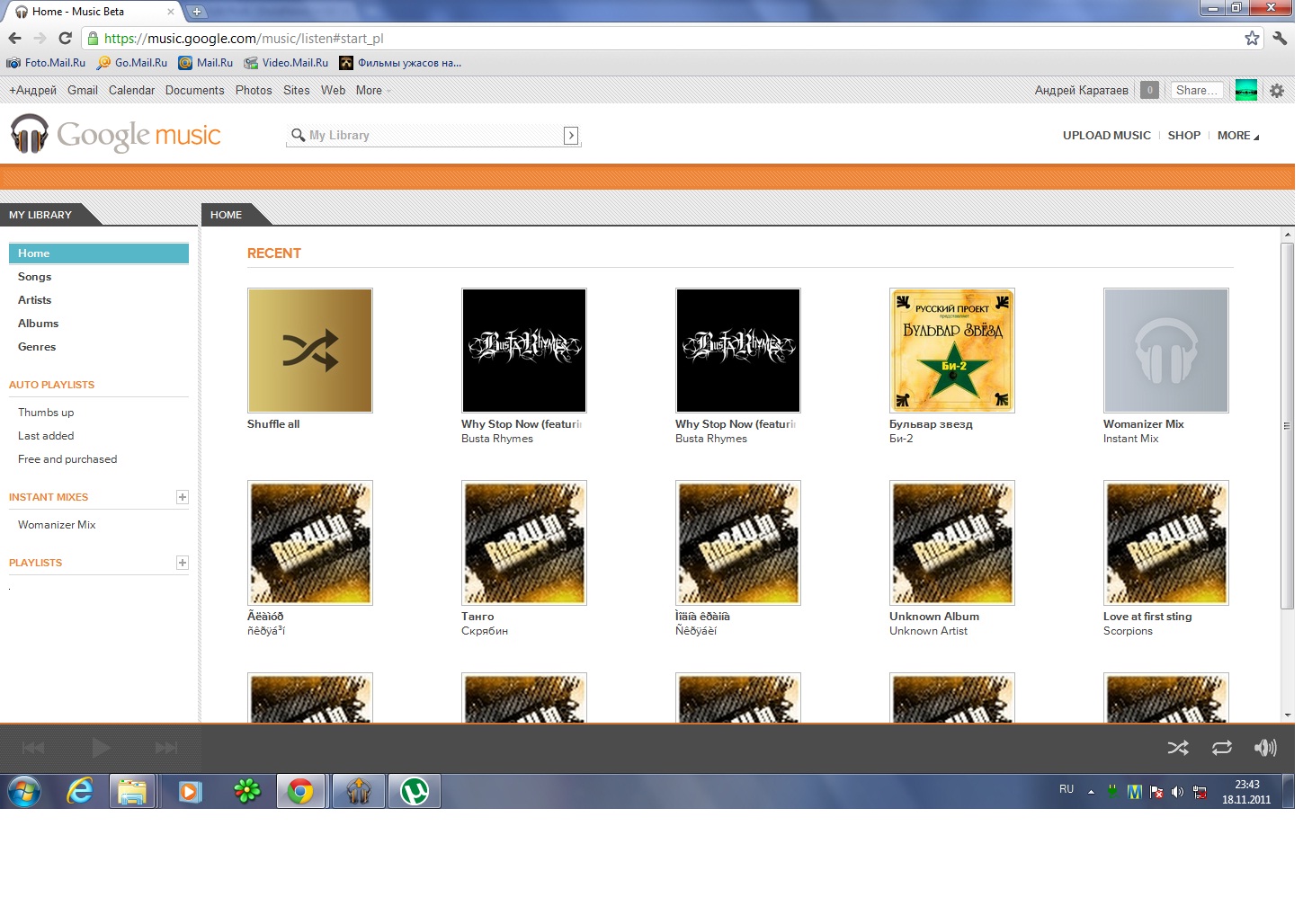Click the browser back arrow
Screen dimensions: 1312x924
(x=14, y=39)
